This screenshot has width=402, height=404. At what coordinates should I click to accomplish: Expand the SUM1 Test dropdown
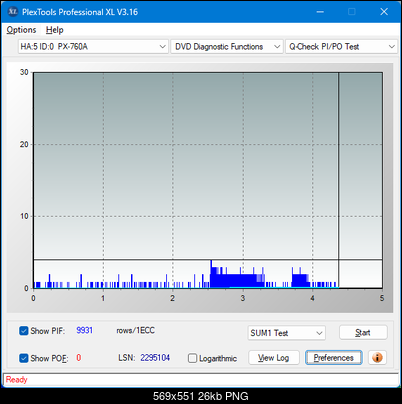click(287, 333)
